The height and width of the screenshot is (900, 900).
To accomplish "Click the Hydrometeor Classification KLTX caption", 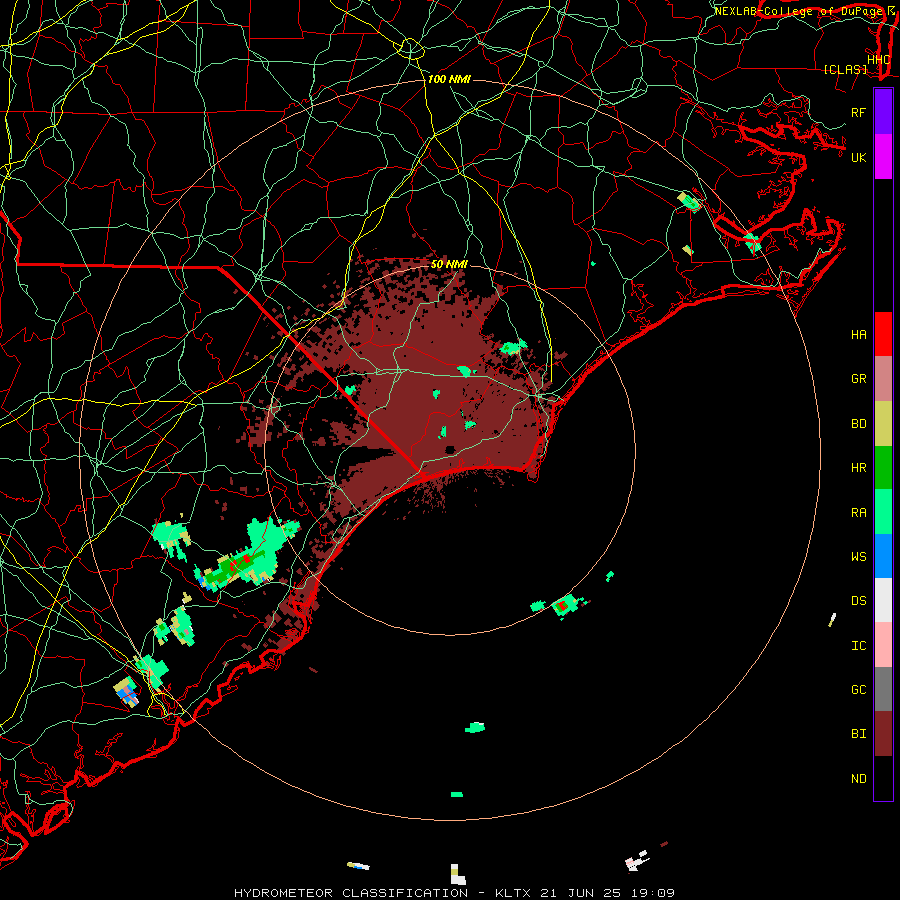I will pyautogui.click(x=454, y=893).
